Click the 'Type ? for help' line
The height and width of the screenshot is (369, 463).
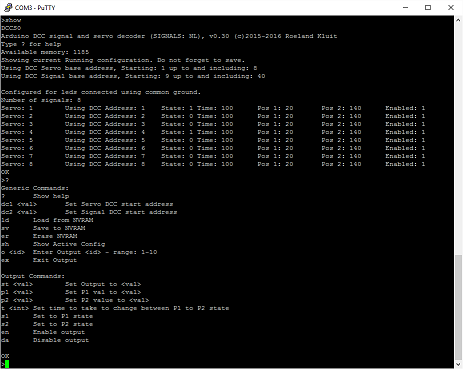(x=31, y=44)
